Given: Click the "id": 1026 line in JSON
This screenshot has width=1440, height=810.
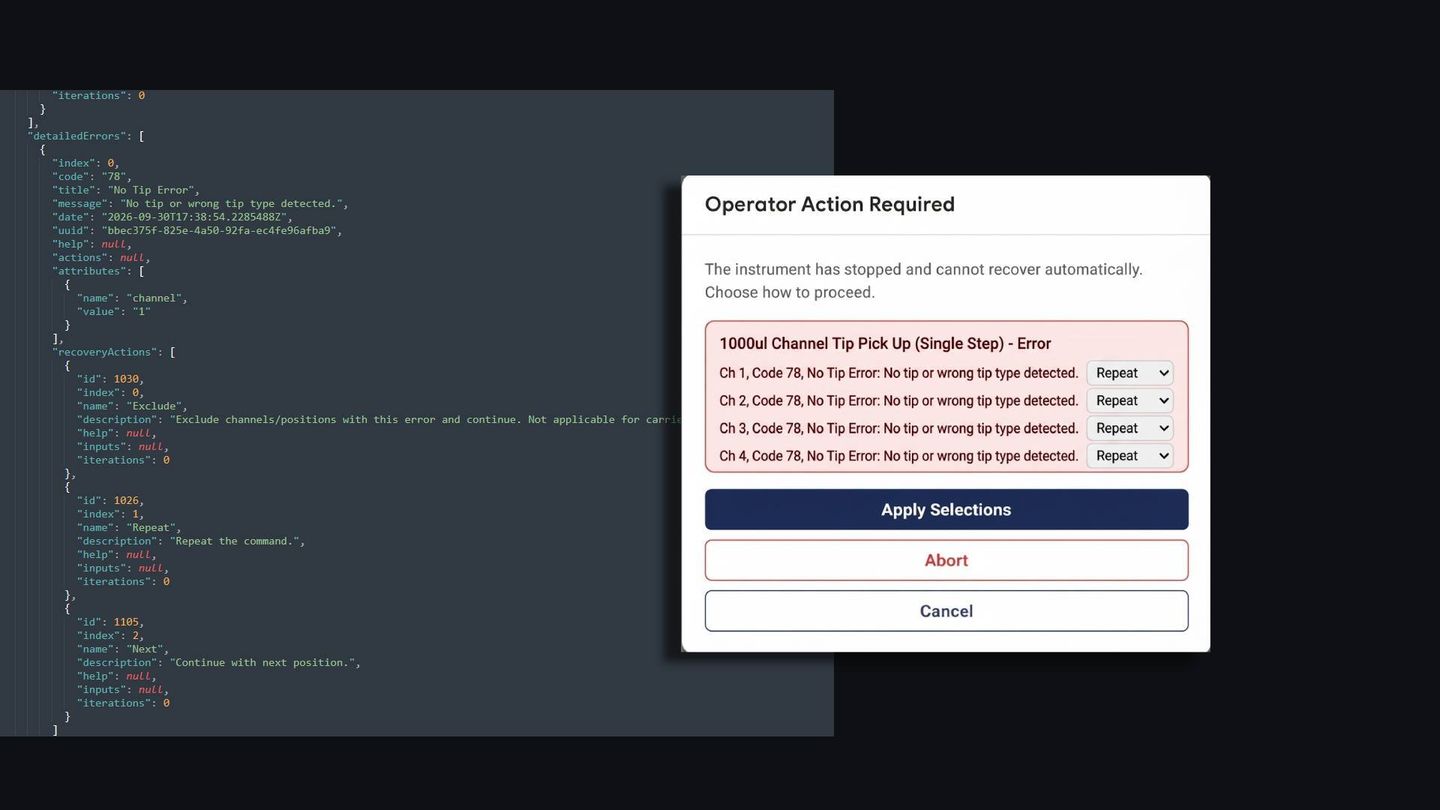Looking at the screenshot, I should click(x=111, y=500).
